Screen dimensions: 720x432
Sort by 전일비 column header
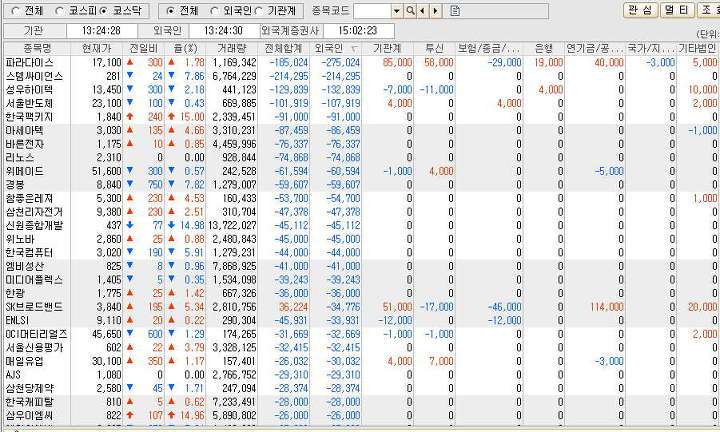point(144,48)
